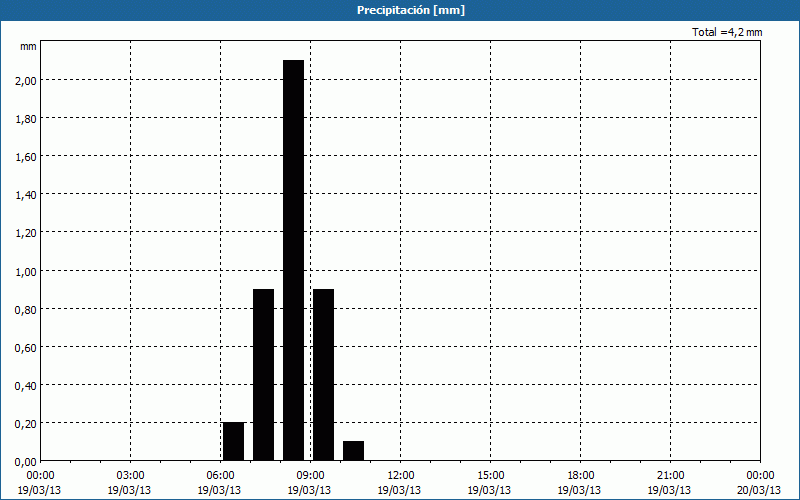The height and width of the screenshot is (500, 800).
Task: Click the 0,60 y-axis label
Action: coord(26,347)
